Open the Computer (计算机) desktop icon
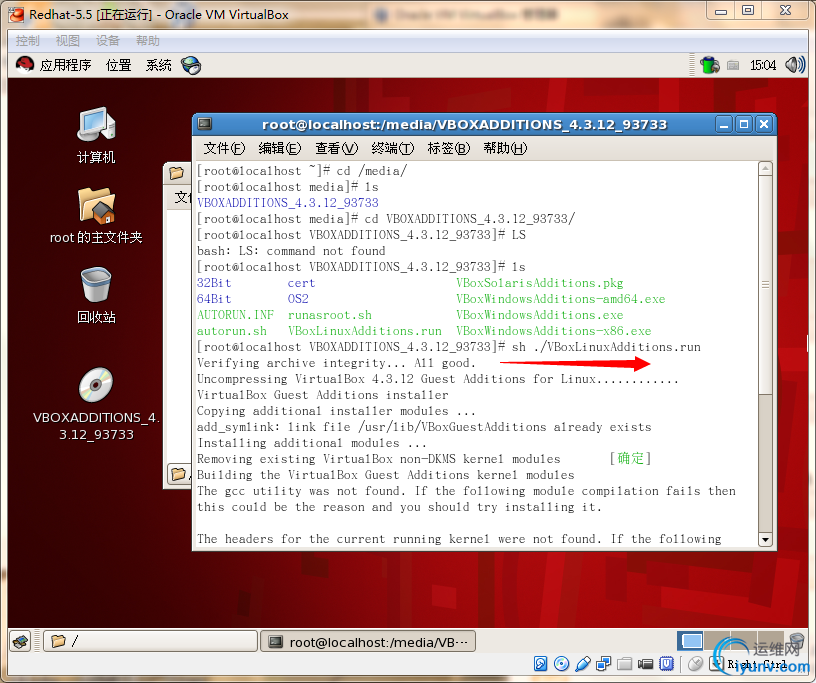This screenshot has width=816, height=683. 96,125
